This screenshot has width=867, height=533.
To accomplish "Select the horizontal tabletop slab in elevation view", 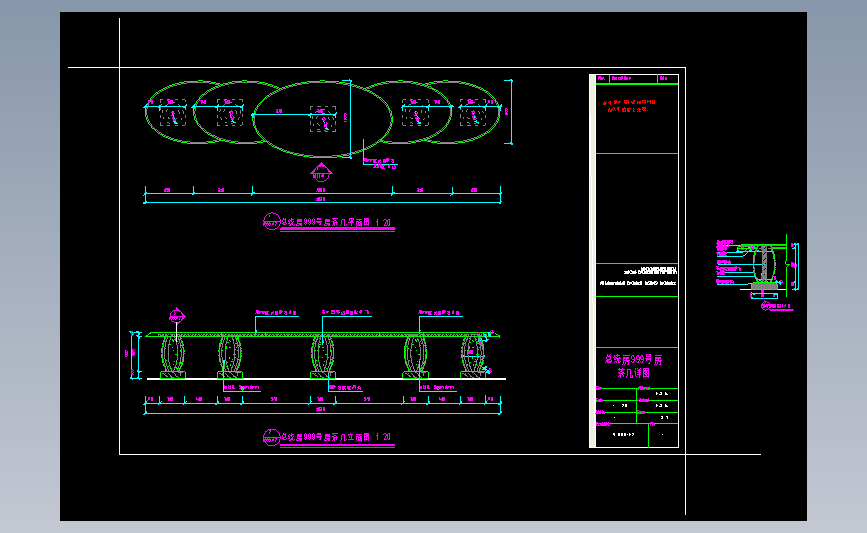I will point(323,335).
